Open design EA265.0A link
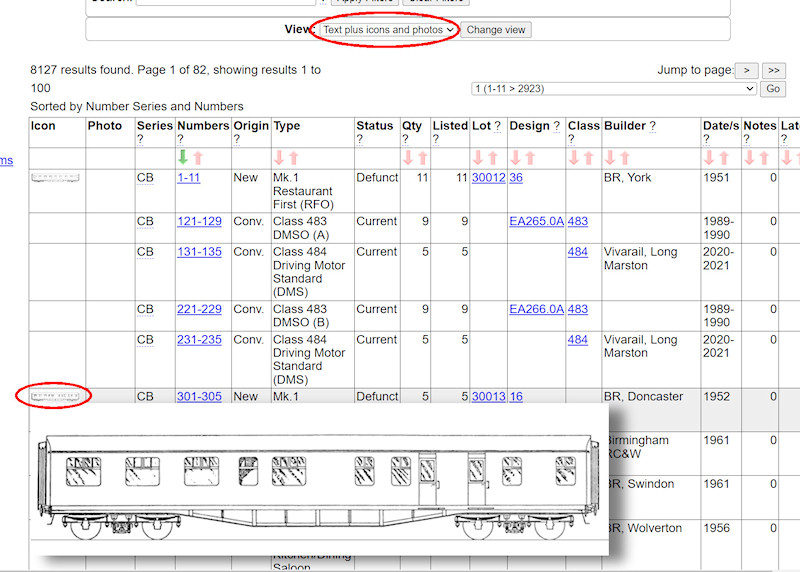This screenshot has width=800, height=572. click(536, 222)
